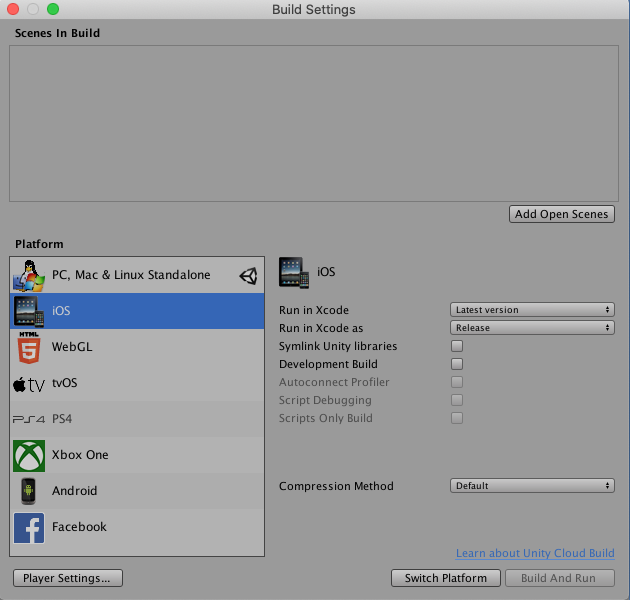Image resolution: width=630 pixels, height=600 pixels.
Task: Click the Add Open Scenes button
Action: click(561, 214)
